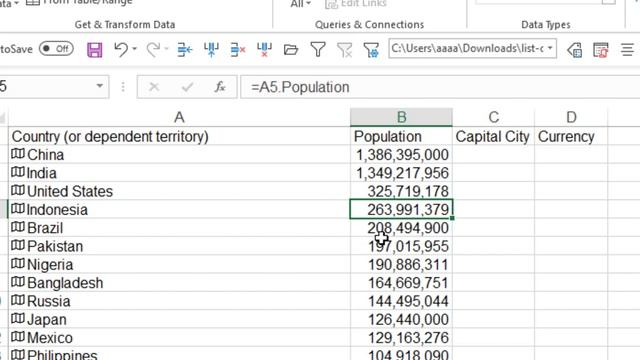Click inside the formula bar showing =A5.Population
Viewport: 640px width, 360px height.
(x=440, y=87)
